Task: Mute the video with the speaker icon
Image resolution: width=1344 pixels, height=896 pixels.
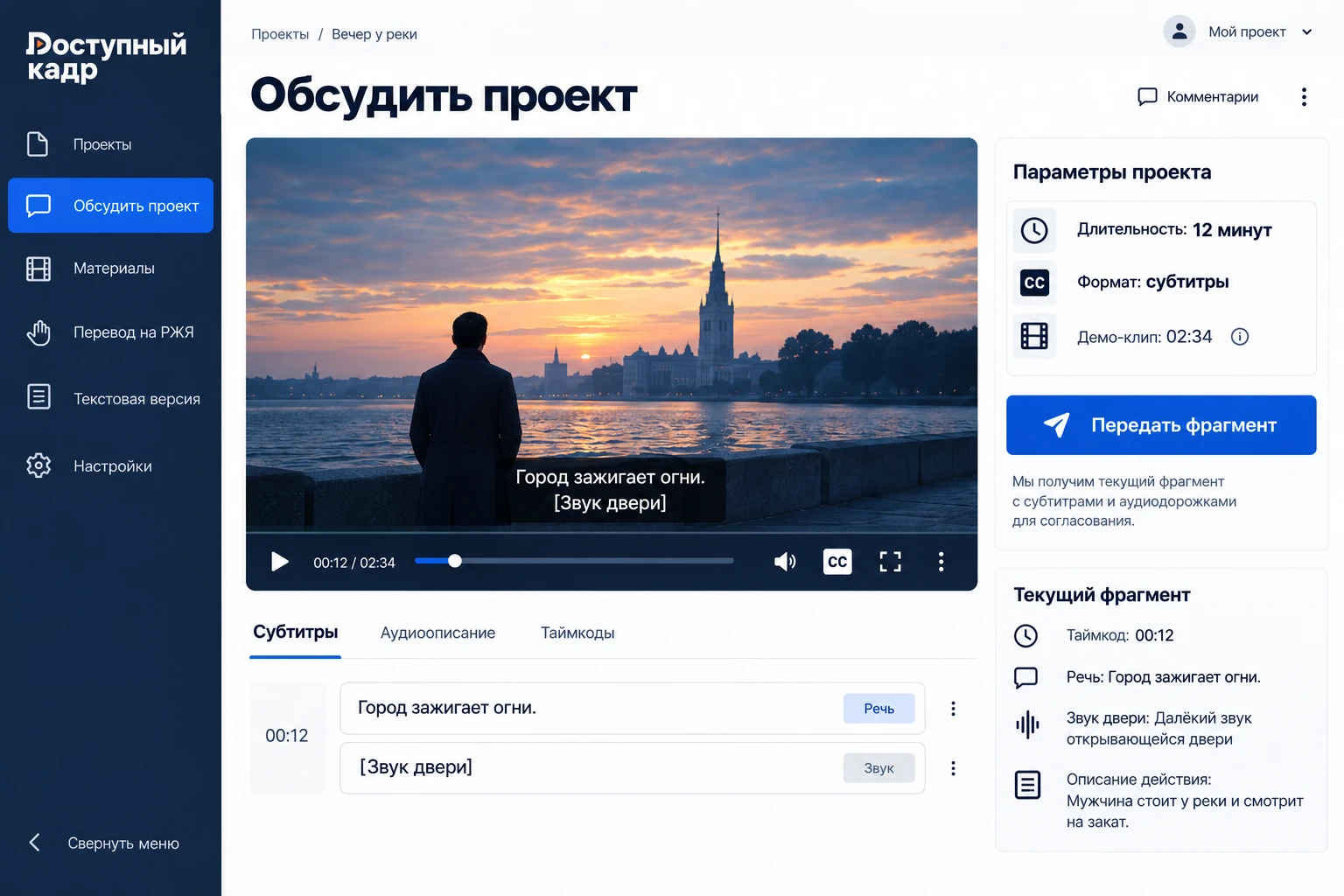Action: coord(785,562)
